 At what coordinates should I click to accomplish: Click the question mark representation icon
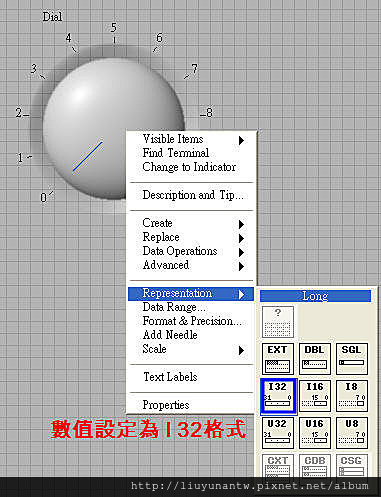point(278,322)
